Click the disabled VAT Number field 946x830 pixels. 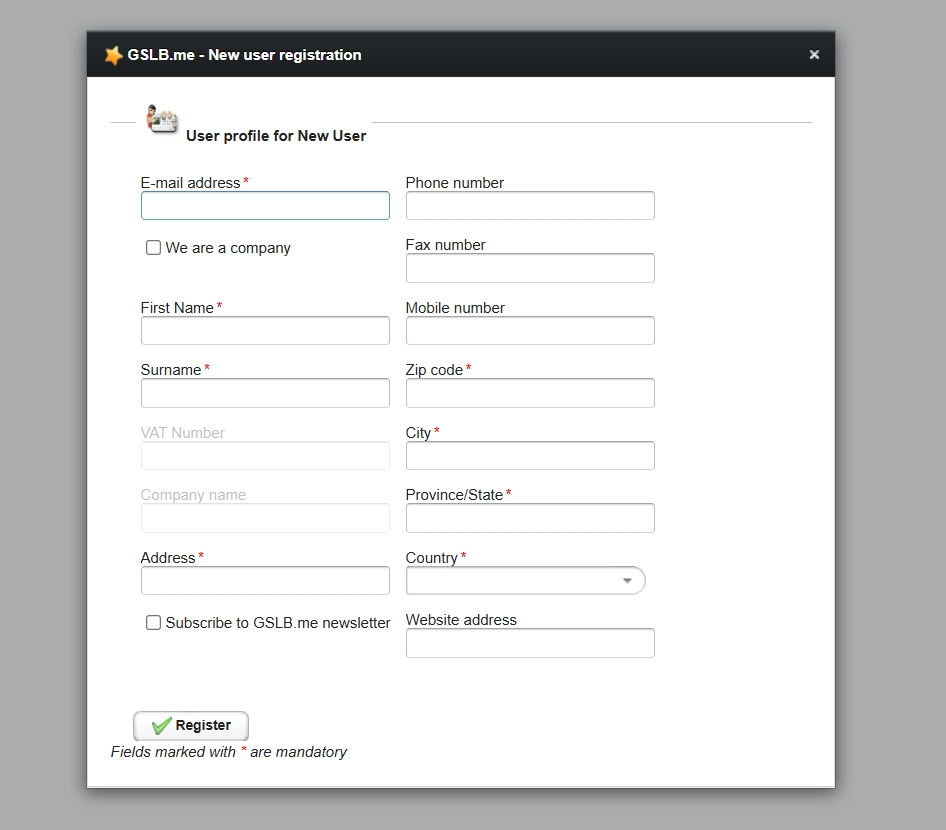tap(265, 456)
